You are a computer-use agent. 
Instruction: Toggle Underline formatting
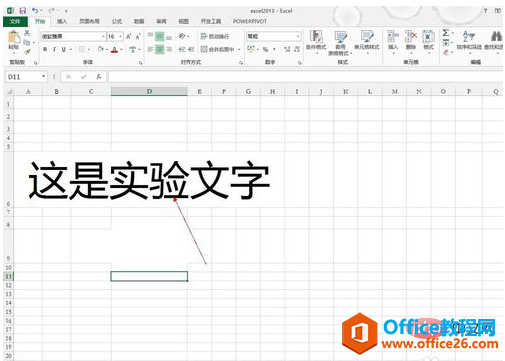point(63,49)
